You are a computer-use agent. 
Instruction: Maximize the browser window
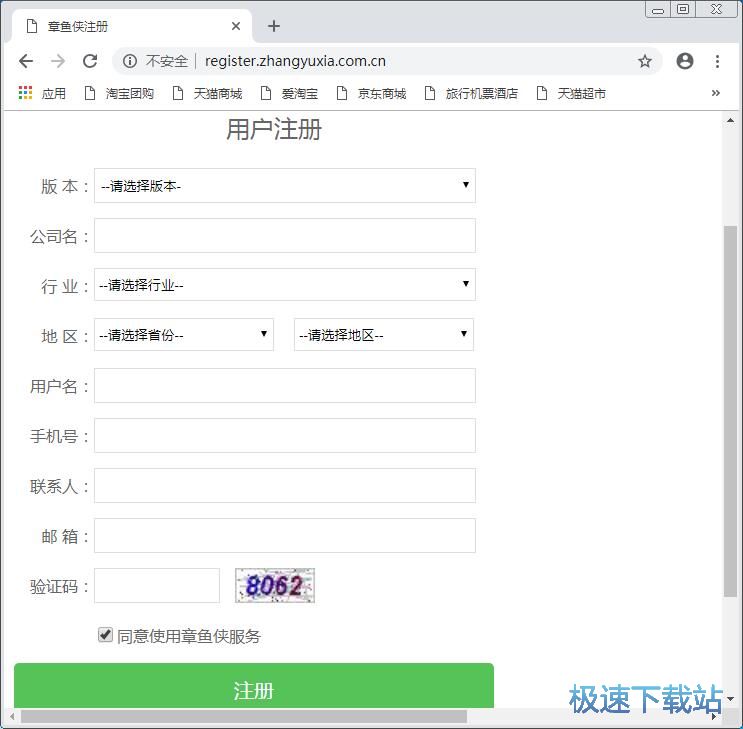pyautogui.click(x=683, y=9)
